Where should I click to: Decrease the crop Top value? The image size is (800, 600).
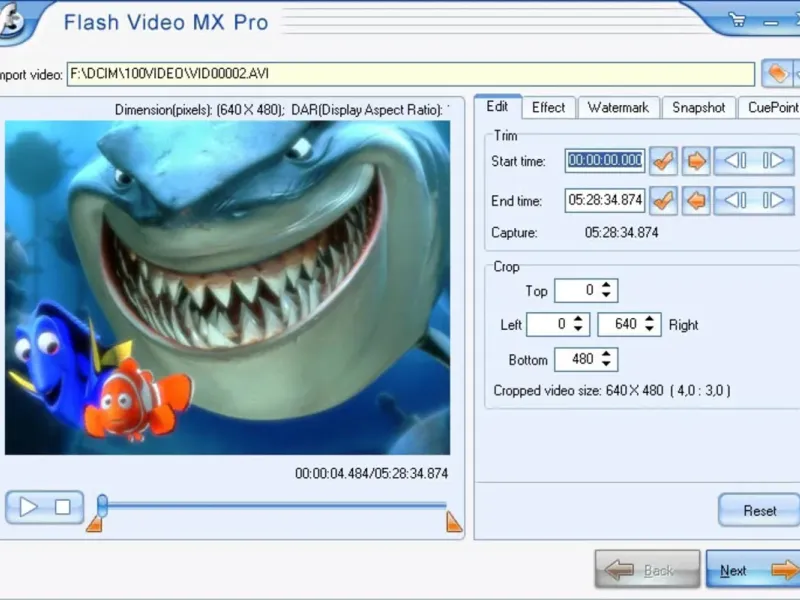pos(606,295)
